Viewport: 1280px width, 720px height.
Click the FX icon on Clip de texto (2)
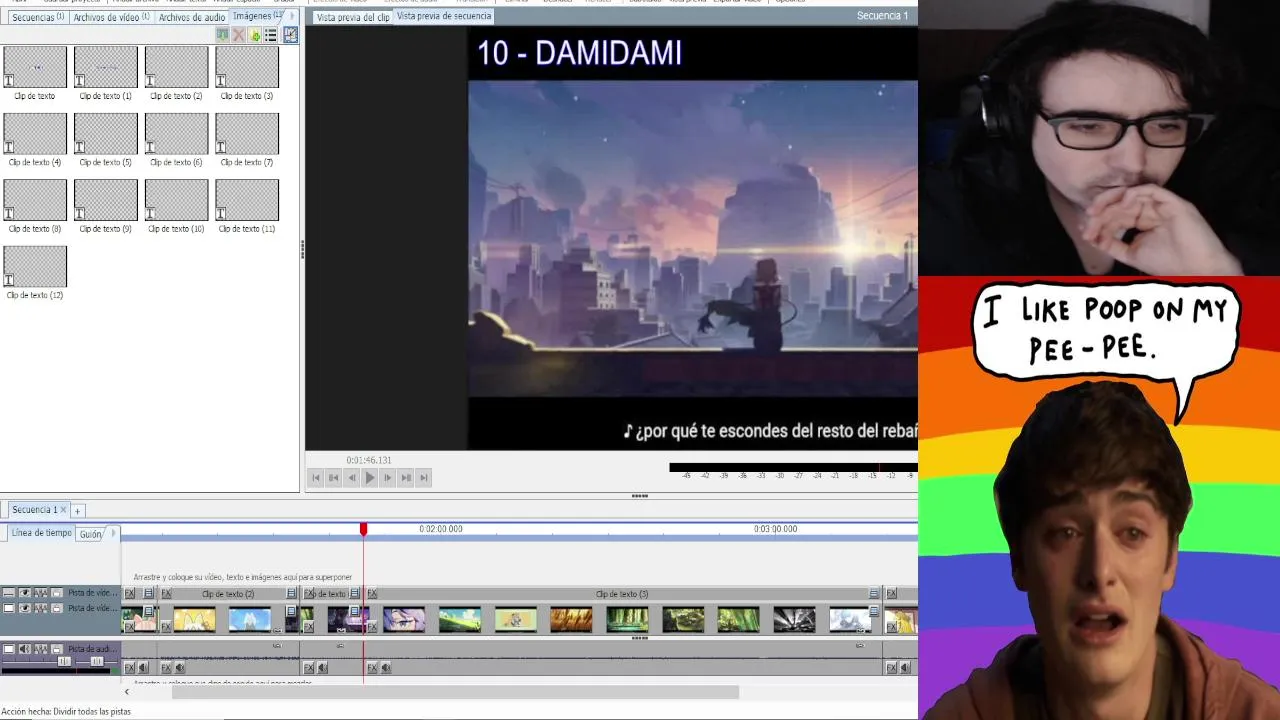(166, 593)
